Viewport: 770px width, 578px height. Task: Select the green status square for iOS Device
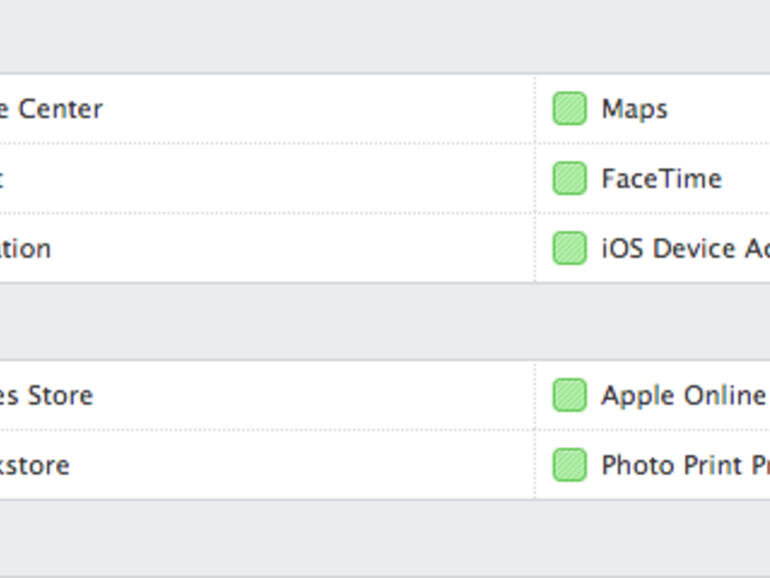point(569,248)
